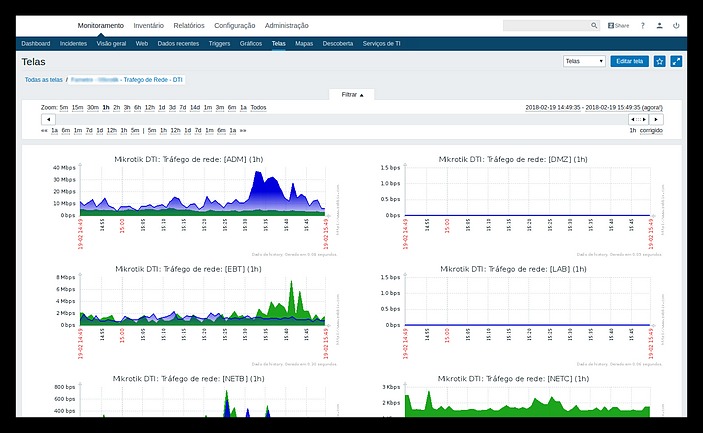The width and height of the screenshot is (703, 433).
Task: Log out using the power icon
Action: coord(677,25)
